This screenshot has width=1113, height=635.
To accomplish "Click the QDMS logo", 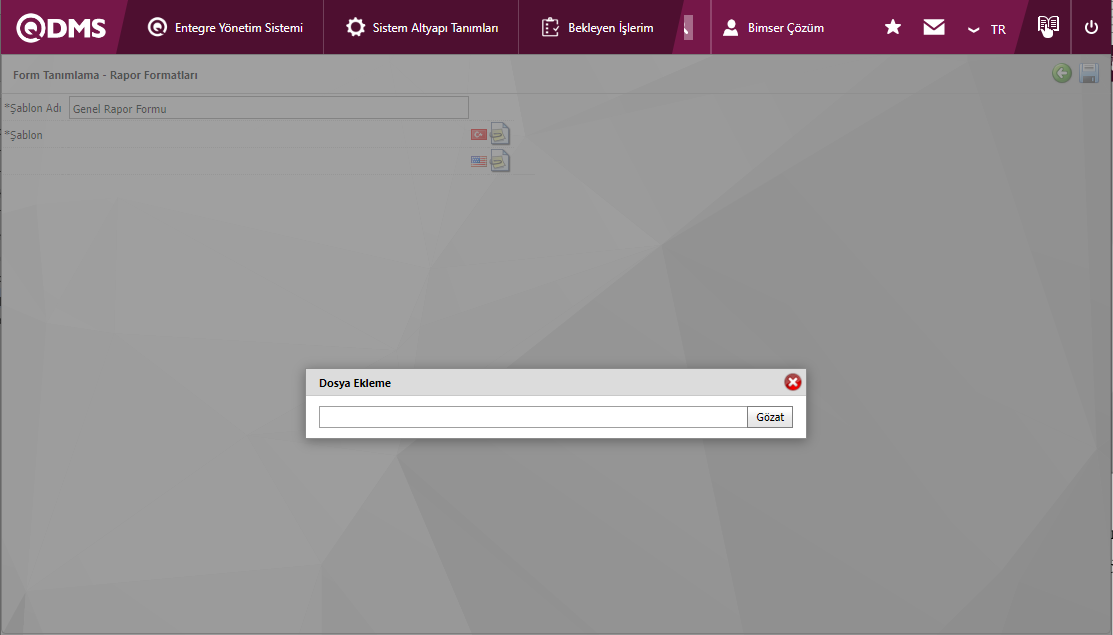I will click(x=61, y=28).
